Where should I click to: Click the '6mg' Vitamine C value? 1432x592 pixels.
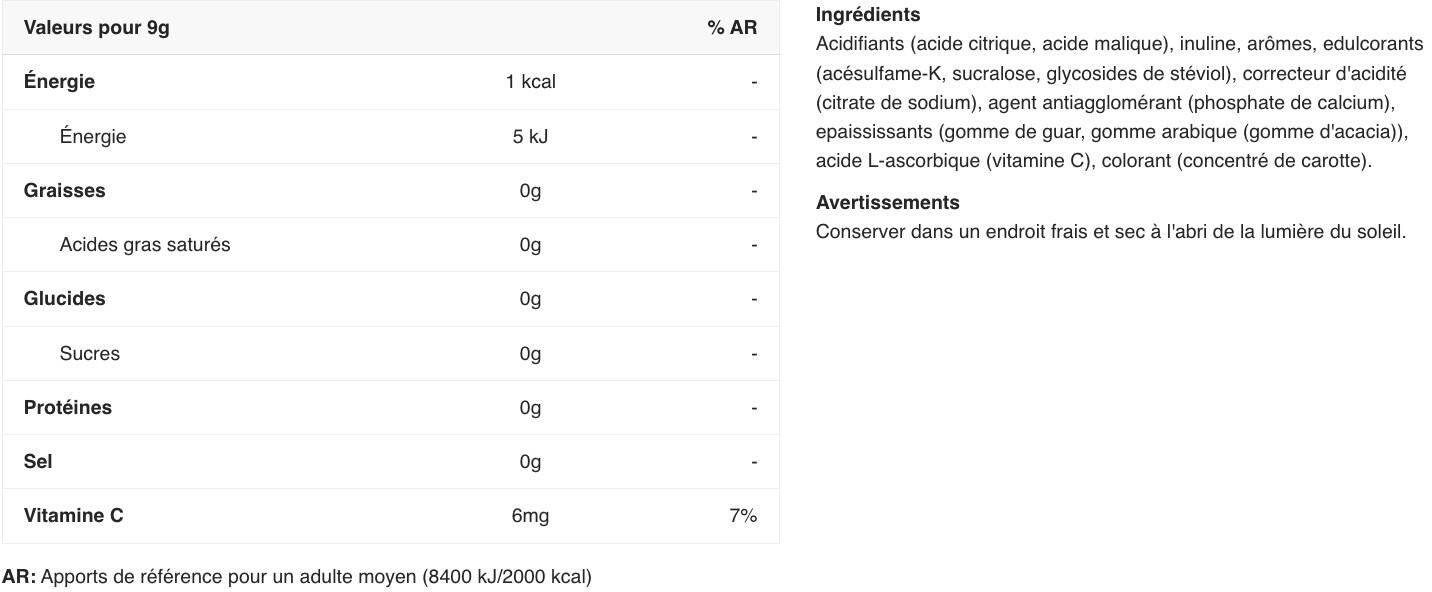click(530, 516)
